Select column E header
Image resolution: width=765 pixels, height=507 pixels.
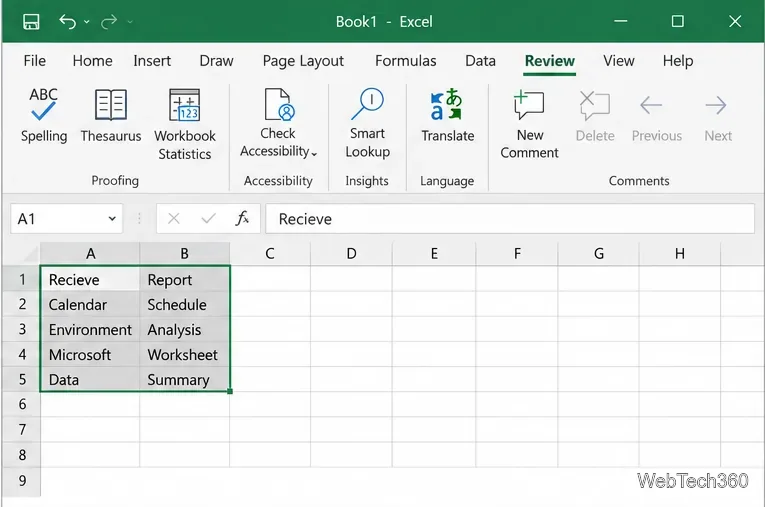[x=434, y=254]
